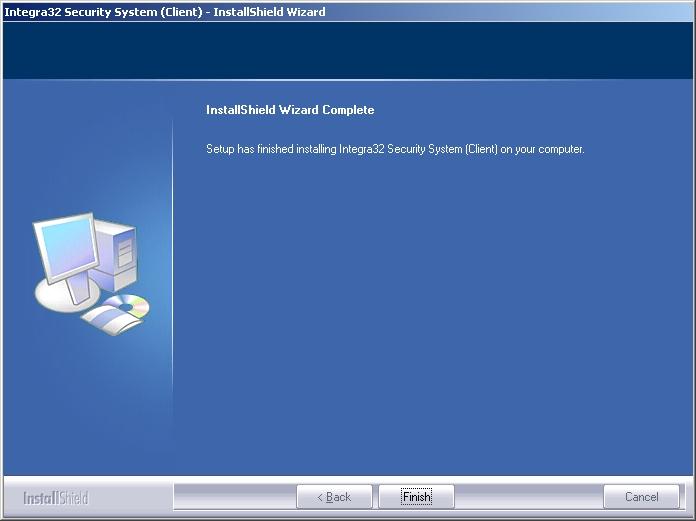Image resolution: width=696 pixels, height=521 pixels.
Task: Click the computer and CD setup graphic
Action: (92, 273)
